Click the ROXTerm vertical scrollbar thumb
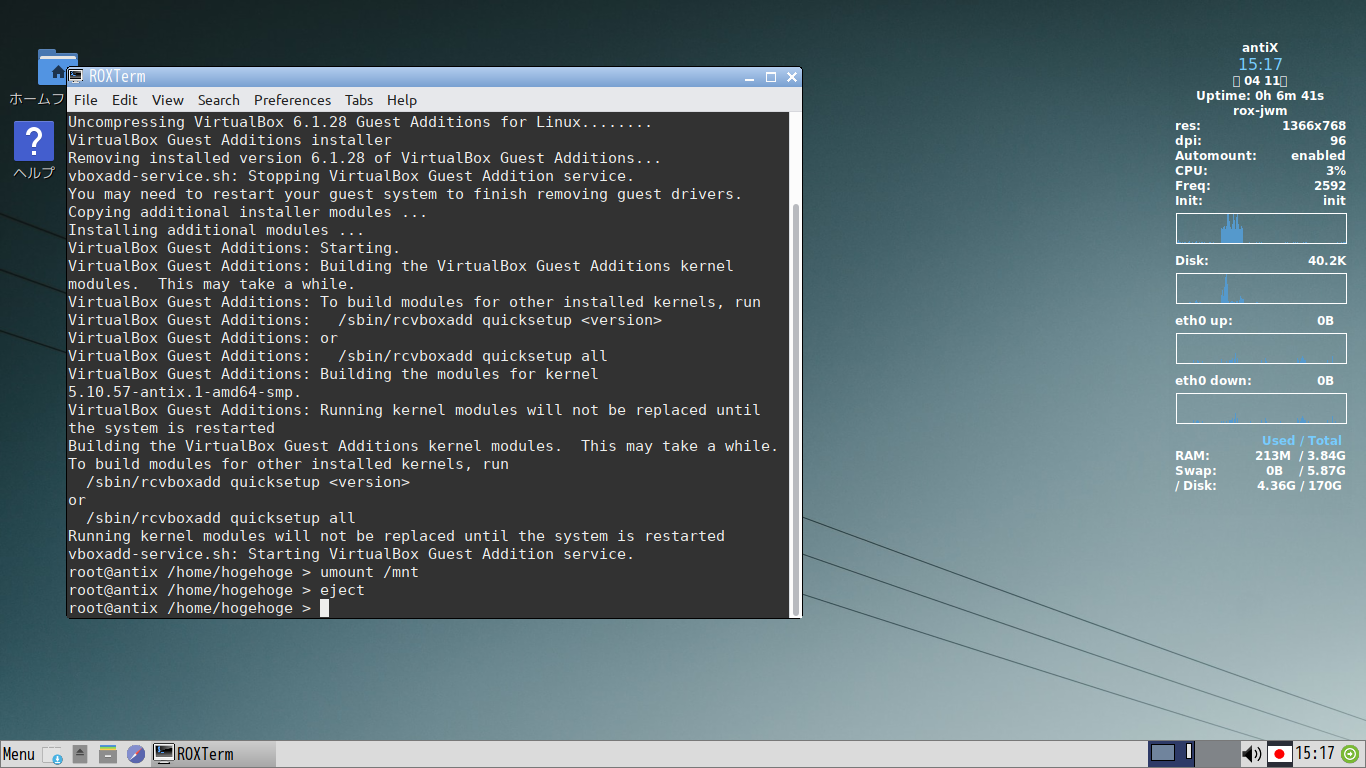The height and width of the screenshot is (768, 1366). tap(796, 408)
